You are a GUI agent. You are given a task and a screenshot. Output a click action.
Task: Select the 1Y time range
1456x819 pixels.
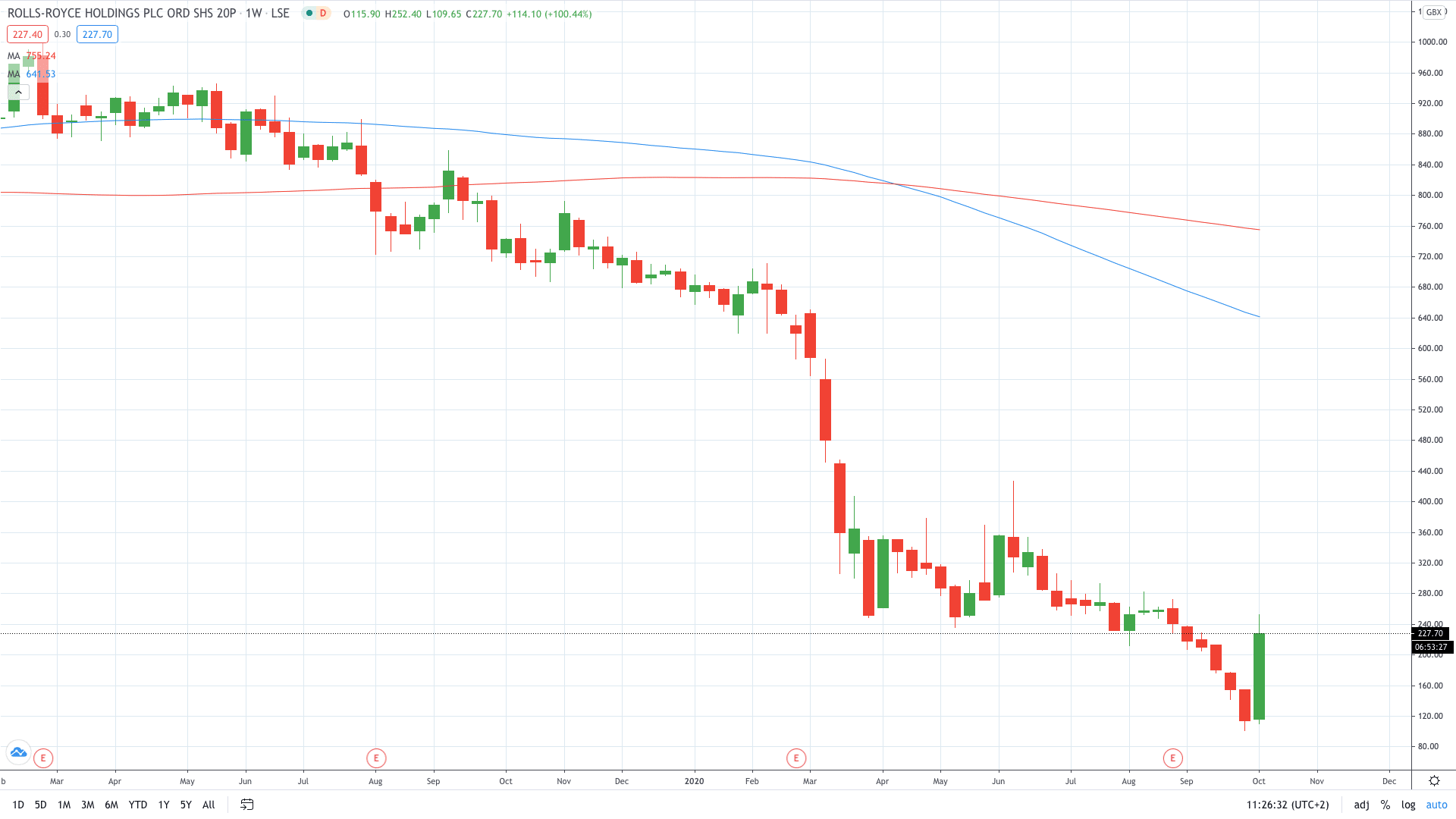pos(164,805)
